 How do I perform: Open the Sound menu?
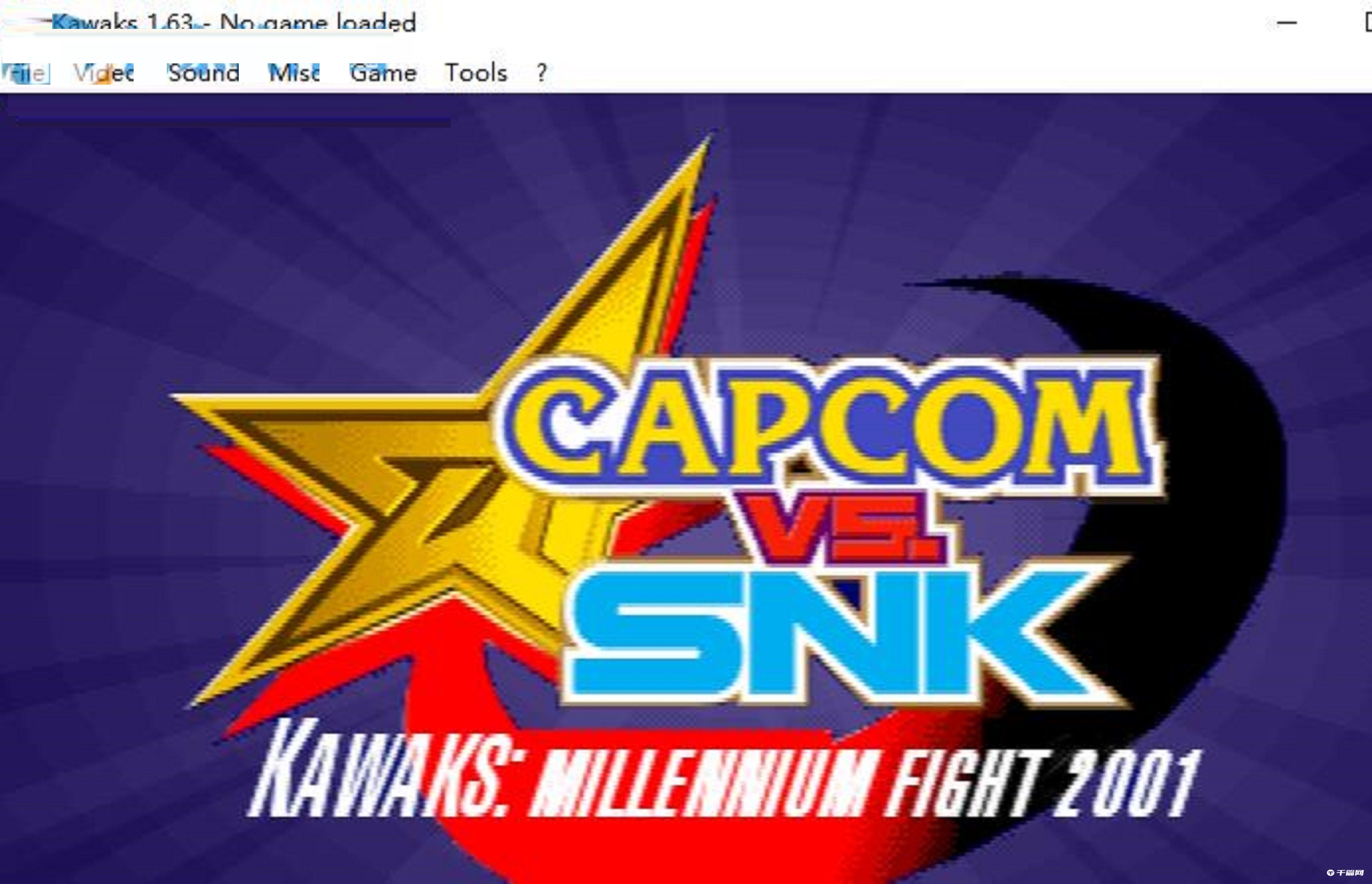tap(203, 73)
